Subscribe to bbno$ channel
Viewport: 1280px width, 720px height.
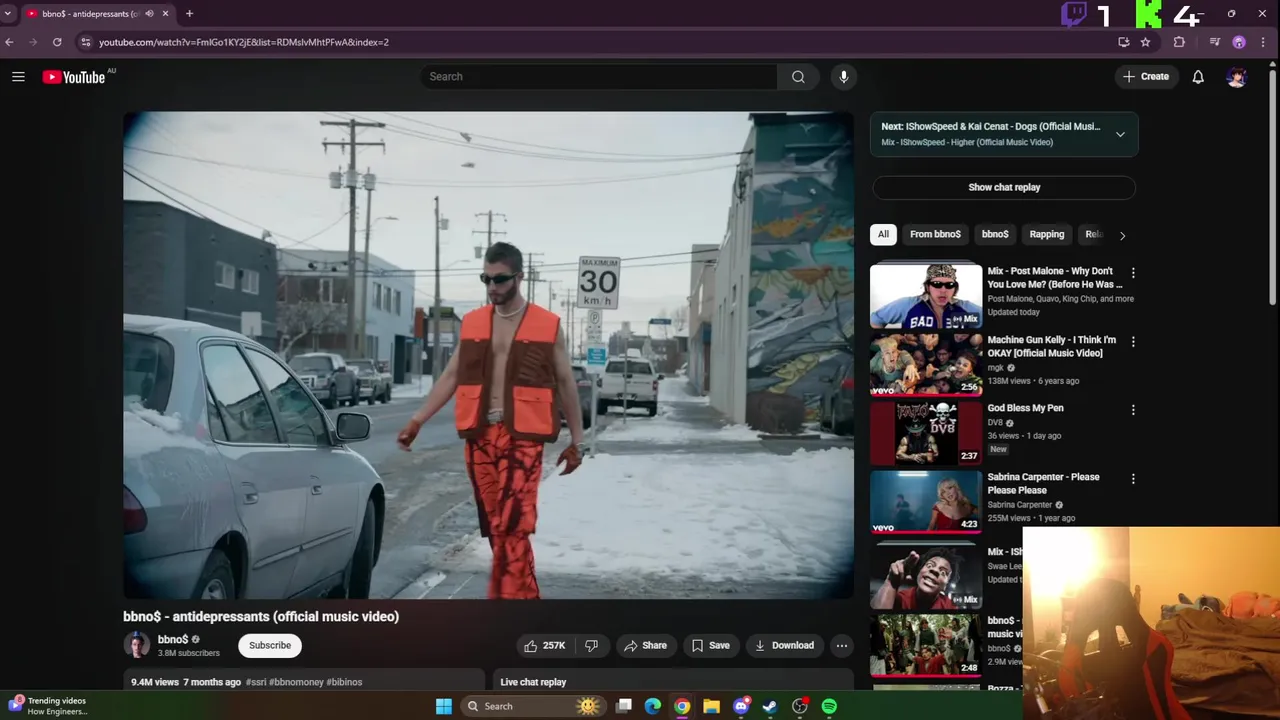270,645
